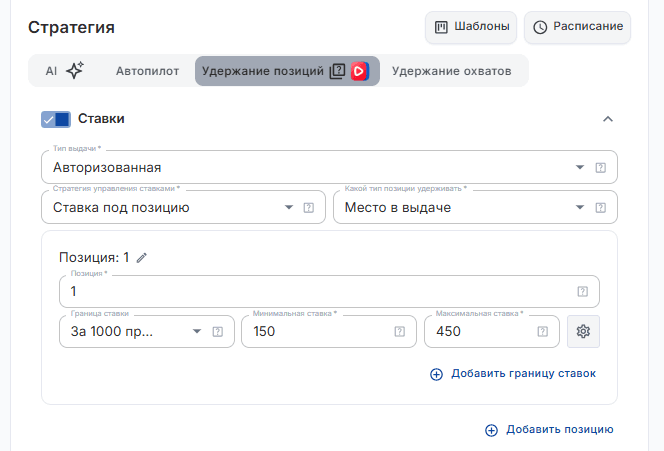This screenshot has width=664, height=451.
Task: Open Стратегия управления ставками dropdown
Action: click(183, 207)
